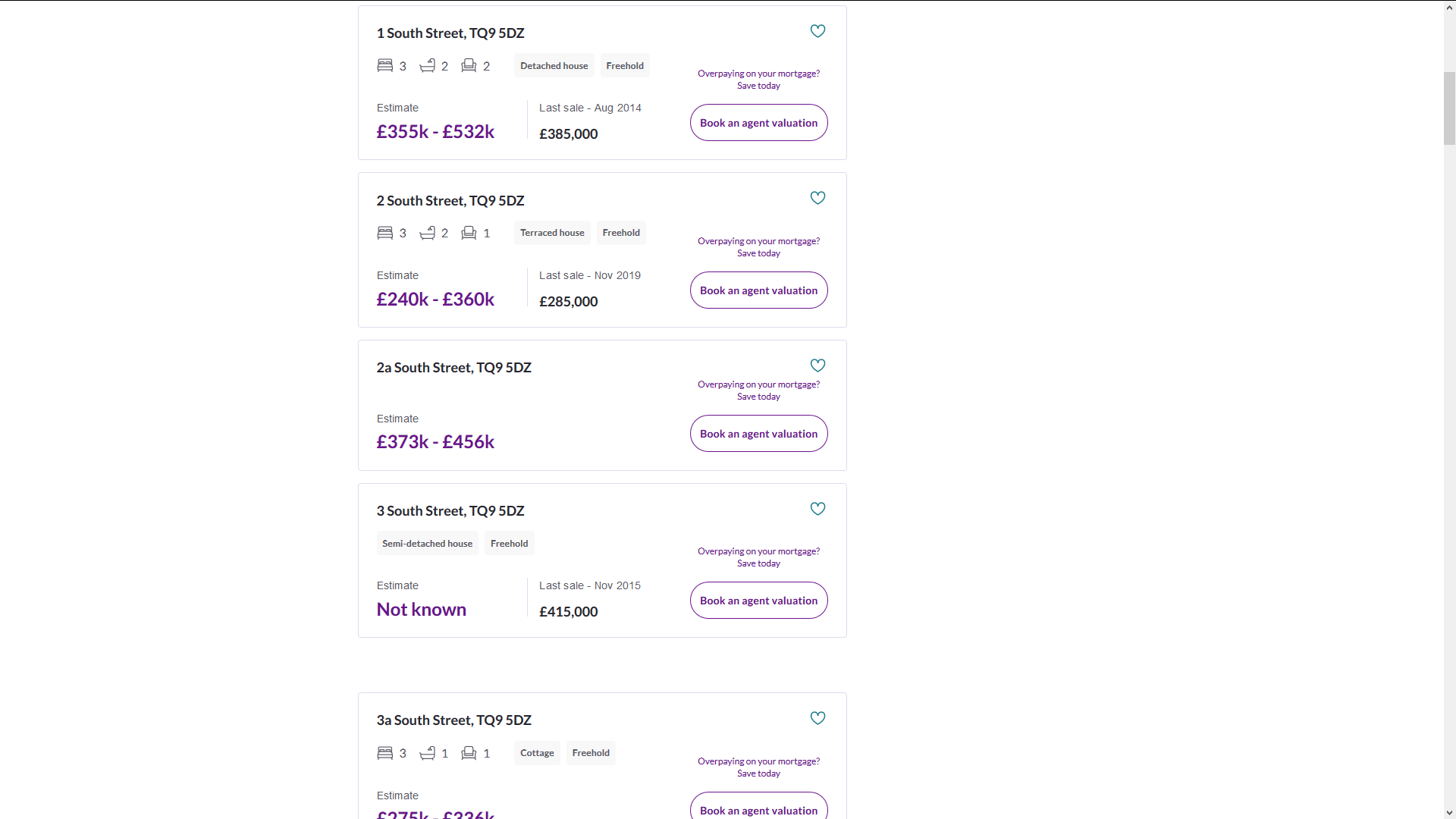This screenshot has width=1456, height=819.
Task: Open mortgage savings link on 3 South Street
Action: tap(758, 557)
